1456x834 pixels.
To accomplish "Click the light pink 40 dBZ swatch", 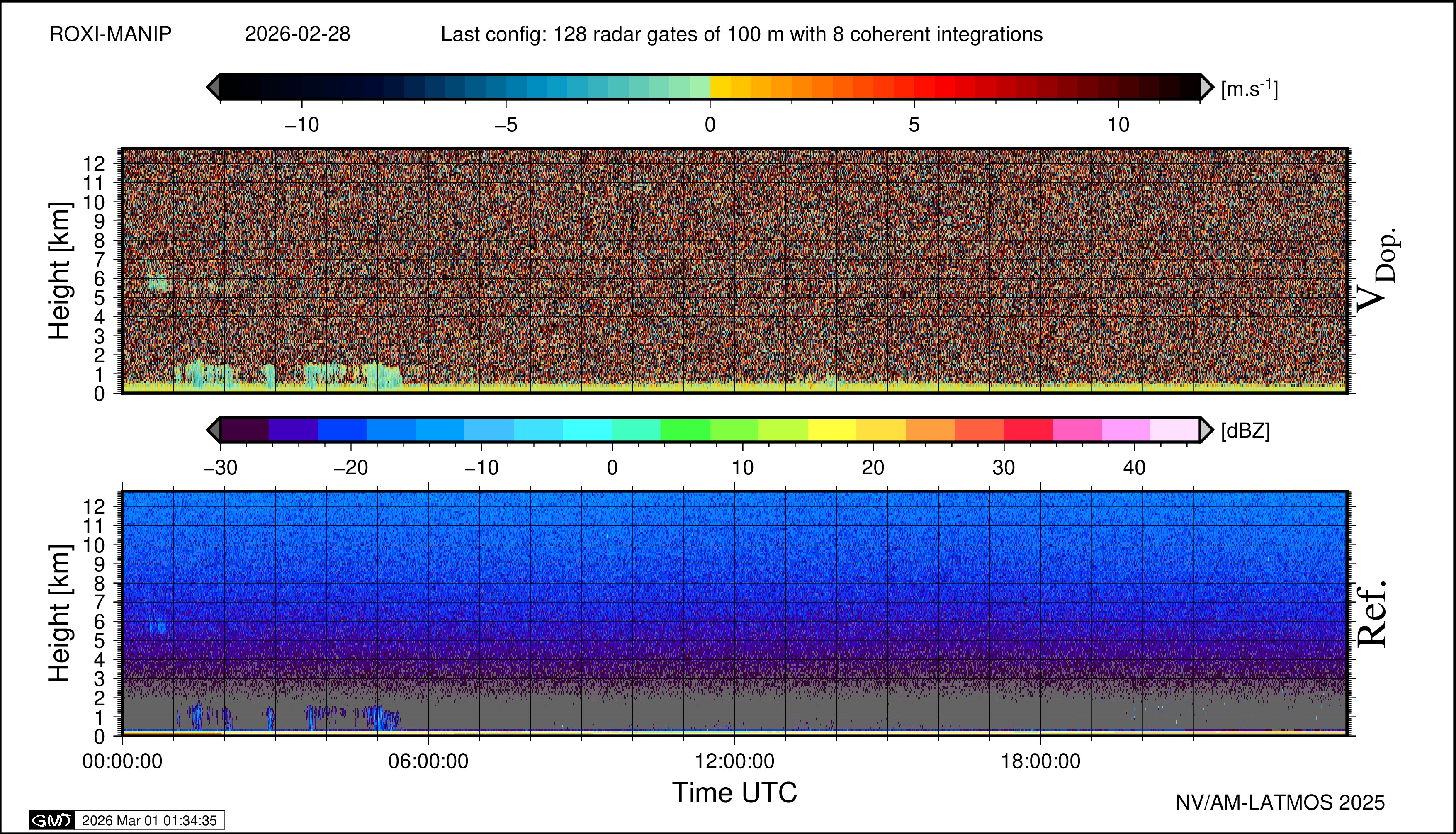I will coord(1126,430).
